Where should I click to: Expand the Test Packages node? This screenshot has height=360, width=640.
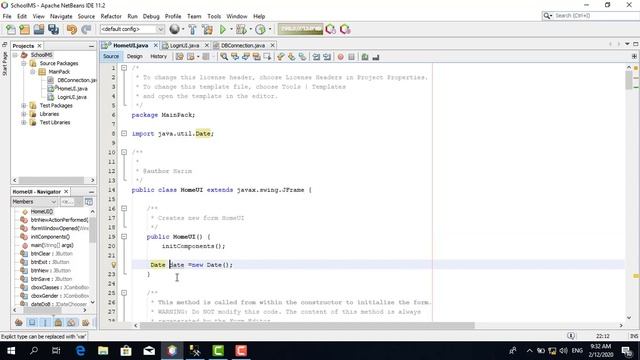tap(24, 106)
